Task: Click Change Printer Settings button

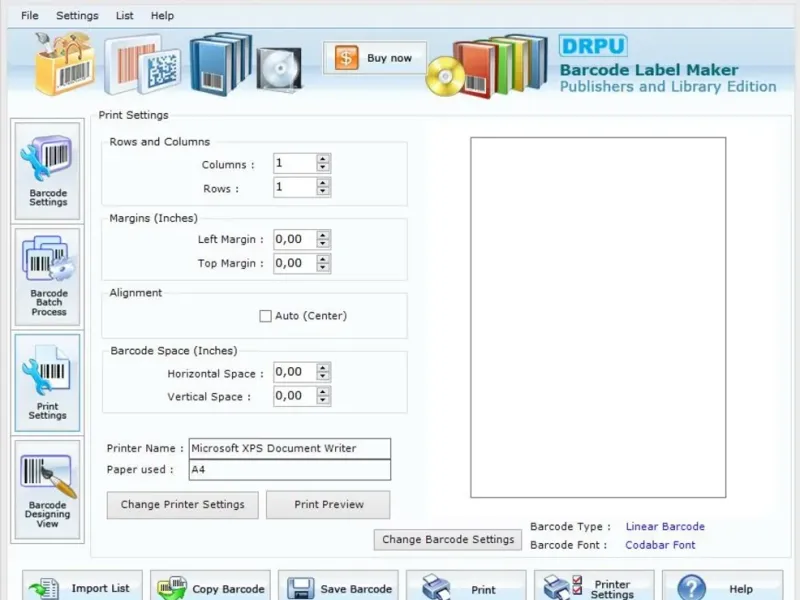Action: click(183, 505)
